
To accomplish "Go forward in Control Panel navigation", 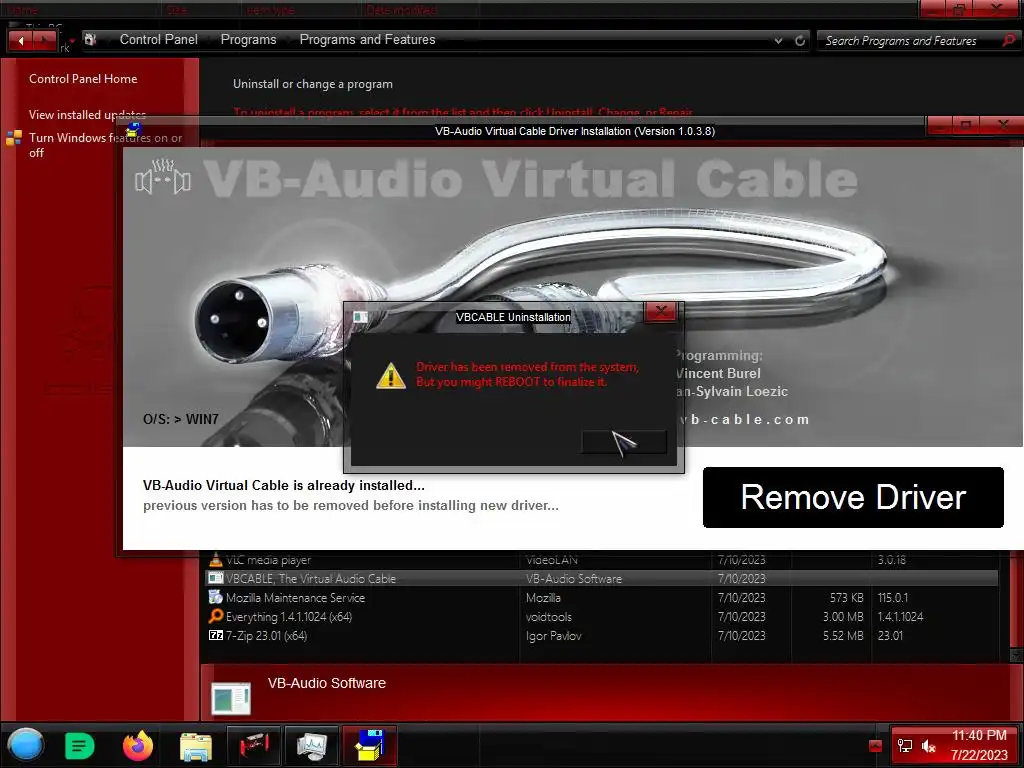I will pyautogui.click(x=44, y=40).
